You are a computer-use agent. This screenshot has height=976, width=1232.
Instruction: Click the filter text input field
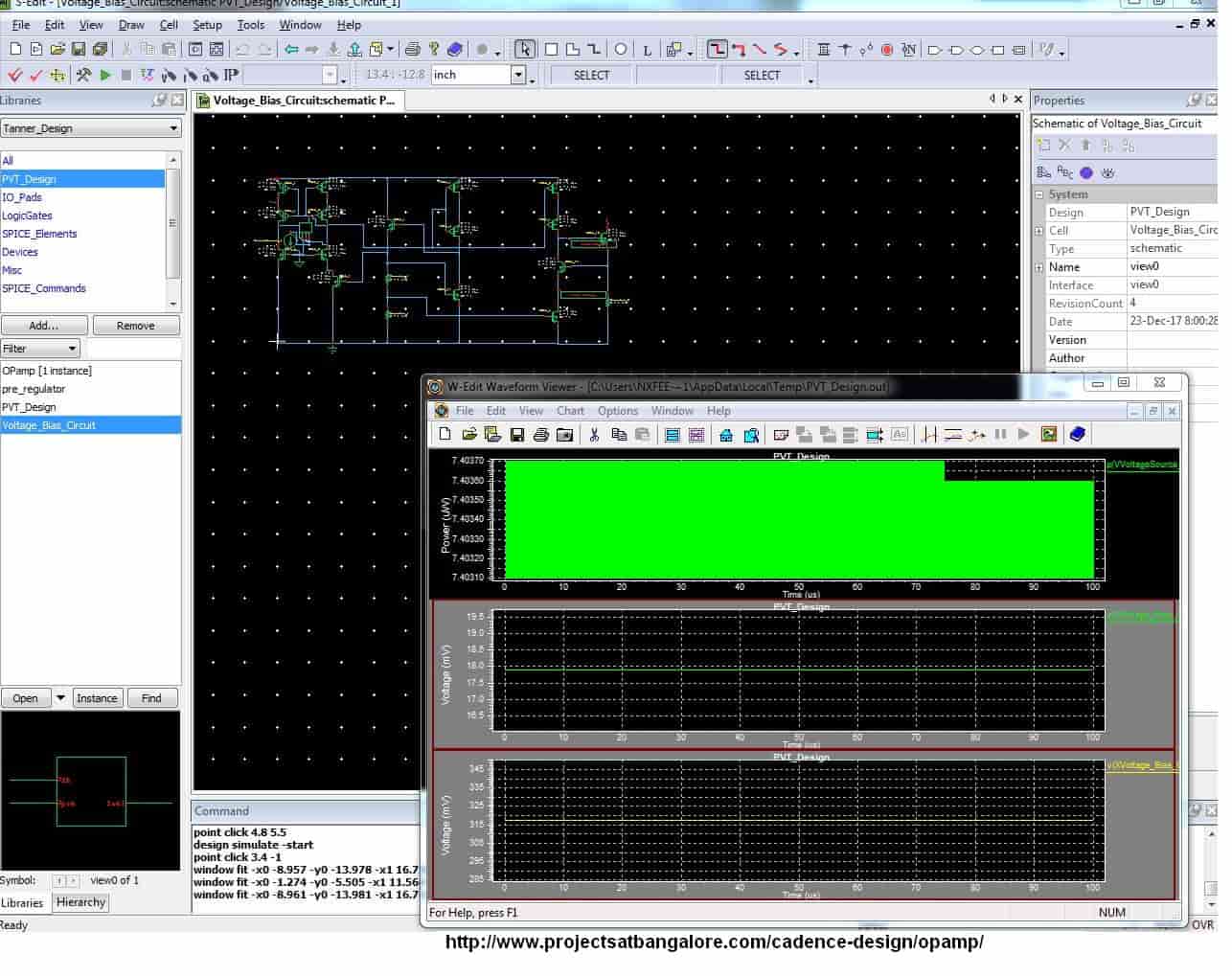133,349
